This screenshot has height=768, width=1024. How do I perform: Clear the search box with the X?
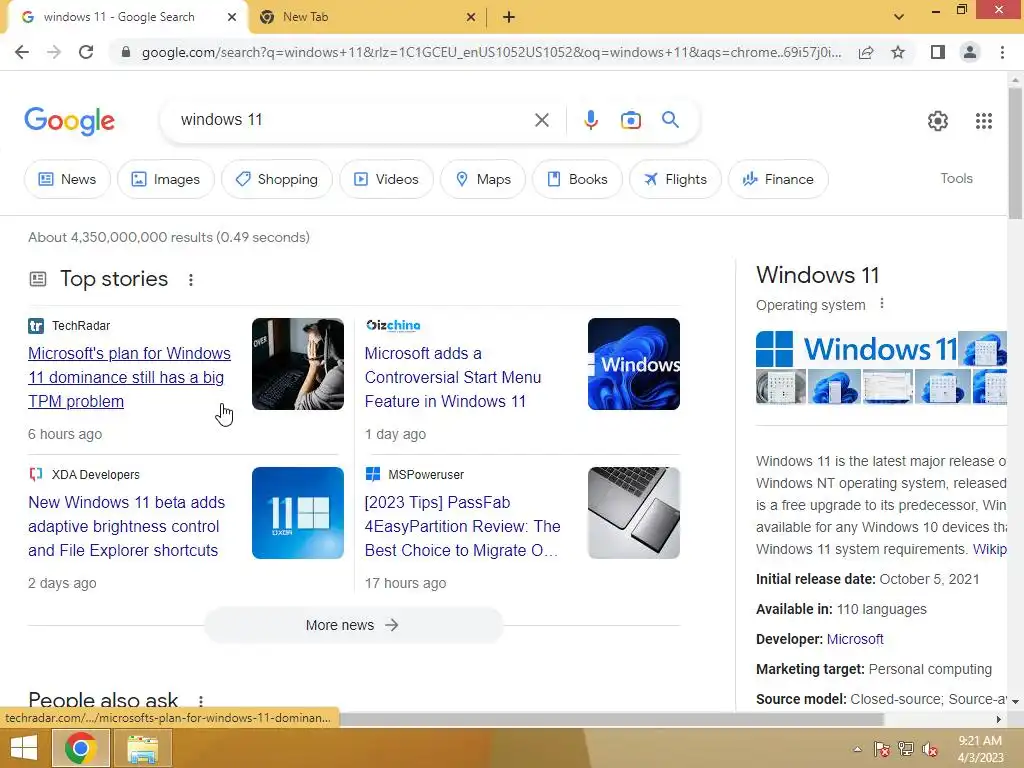tap(541, 120)
